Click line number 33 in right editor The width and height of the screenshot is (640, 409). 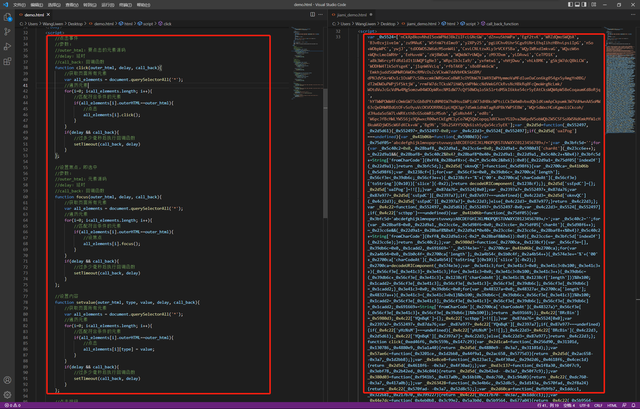(x=338, y=37)
